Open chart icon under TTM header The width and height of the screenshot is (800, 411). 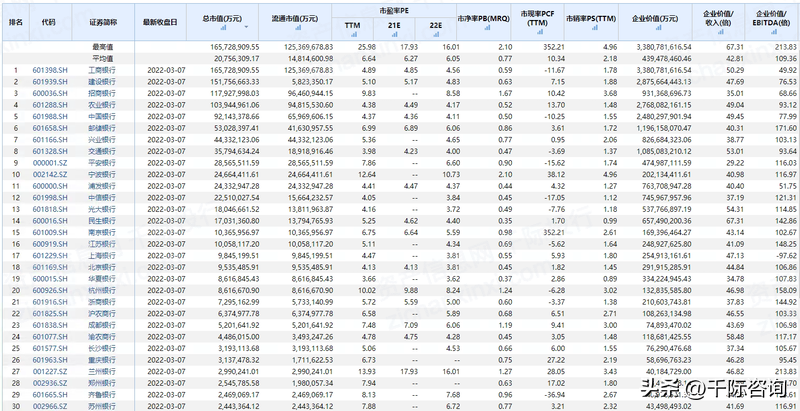(x=353, y=34)
